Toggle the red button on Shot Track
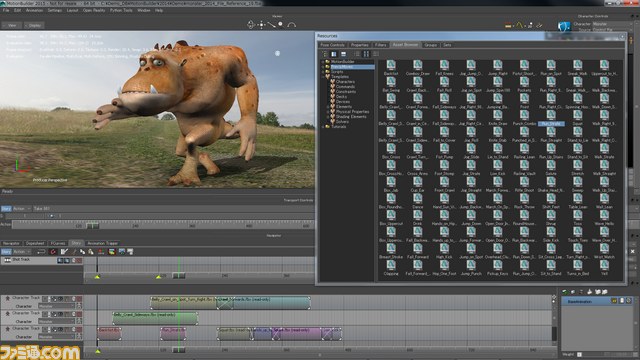 (79, 260)
